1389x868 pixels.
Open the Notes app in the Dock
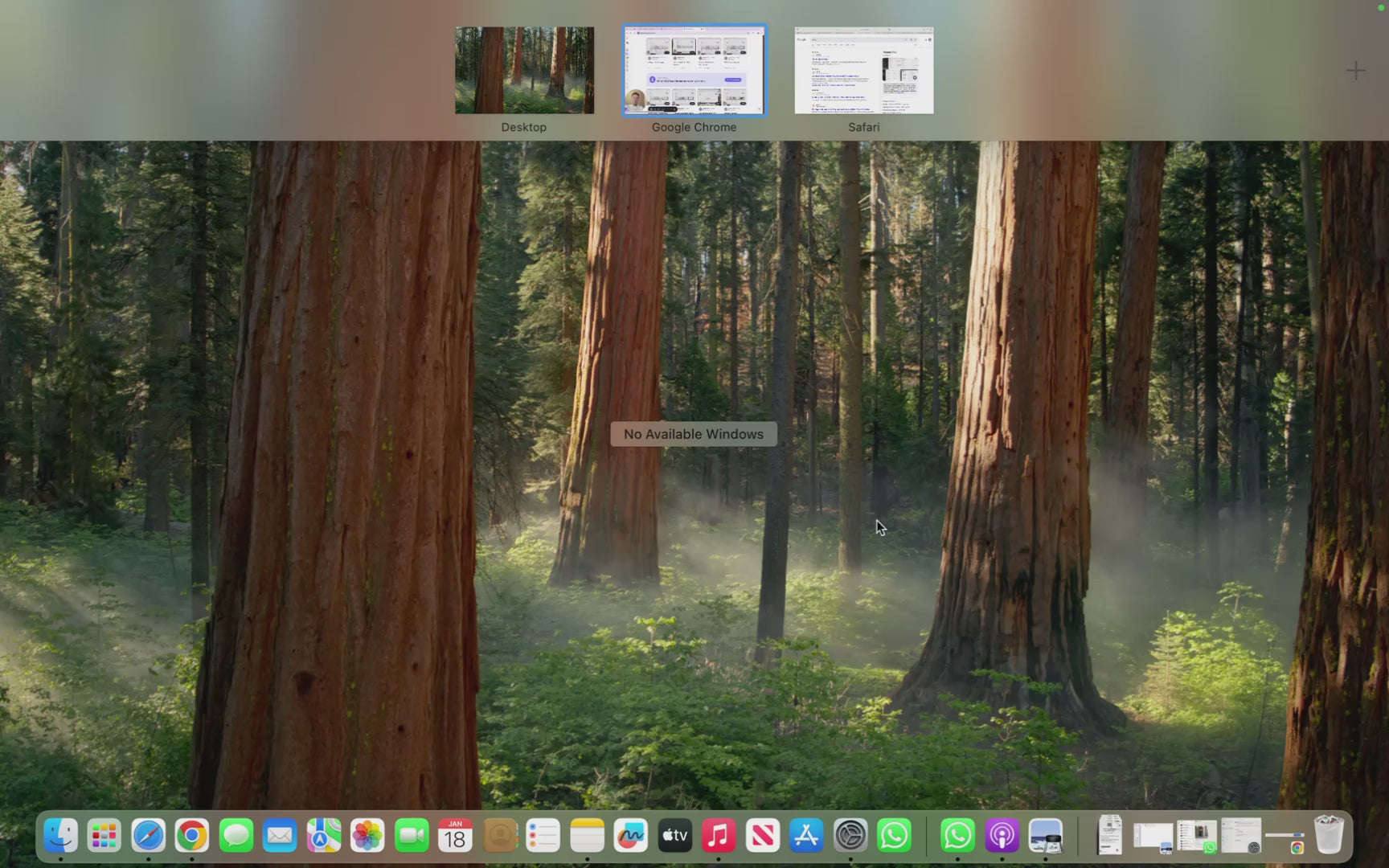(587, 836)
